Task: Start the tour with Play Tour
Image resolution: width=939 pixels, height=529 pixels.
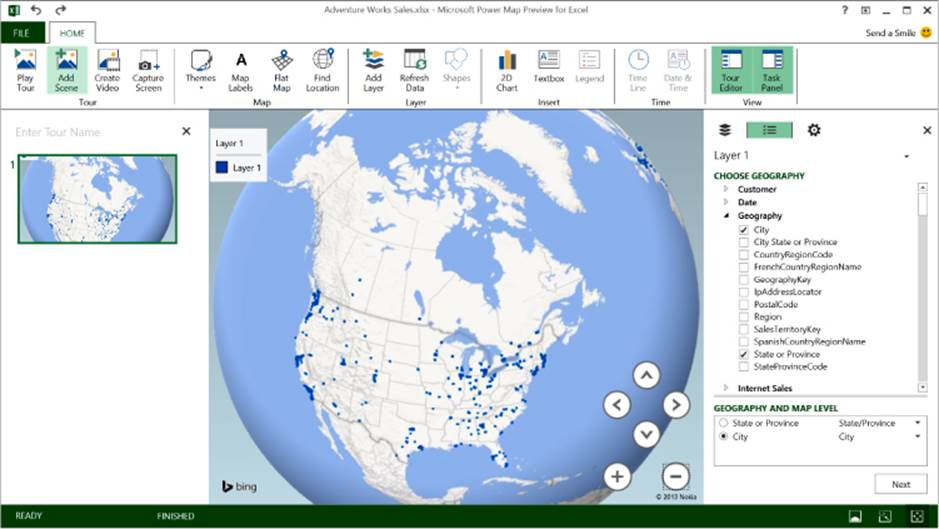Action: coord(25,71)
